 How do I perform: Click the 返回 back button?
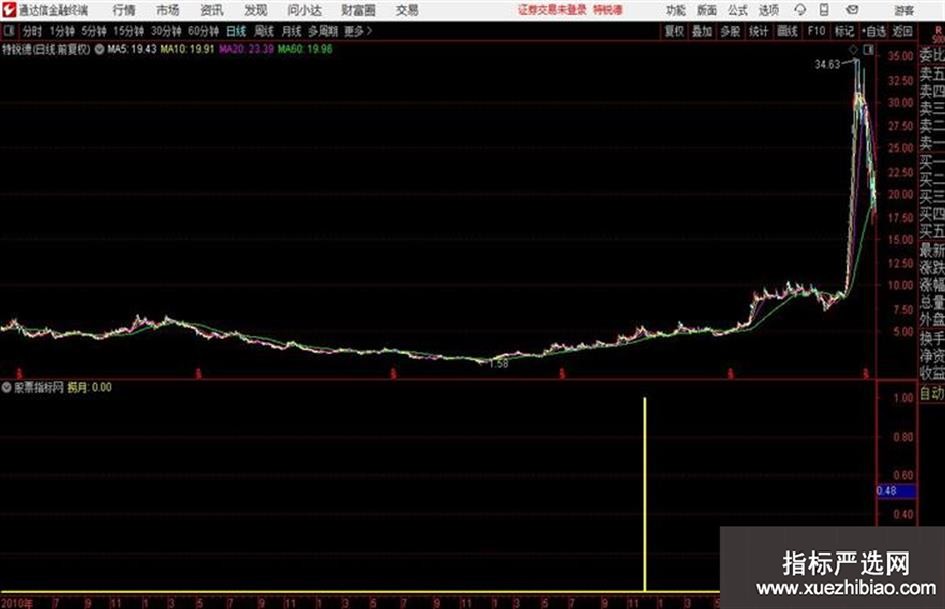[x=902, y=31]
